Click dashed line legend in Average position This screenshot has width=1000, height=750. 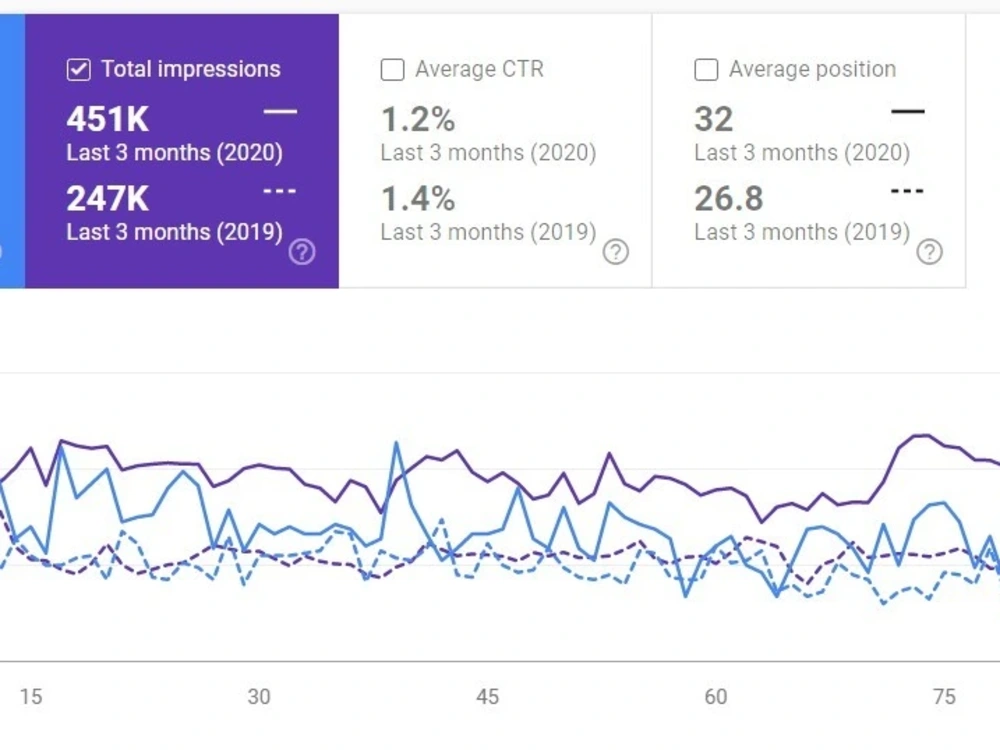click(908, 191)
